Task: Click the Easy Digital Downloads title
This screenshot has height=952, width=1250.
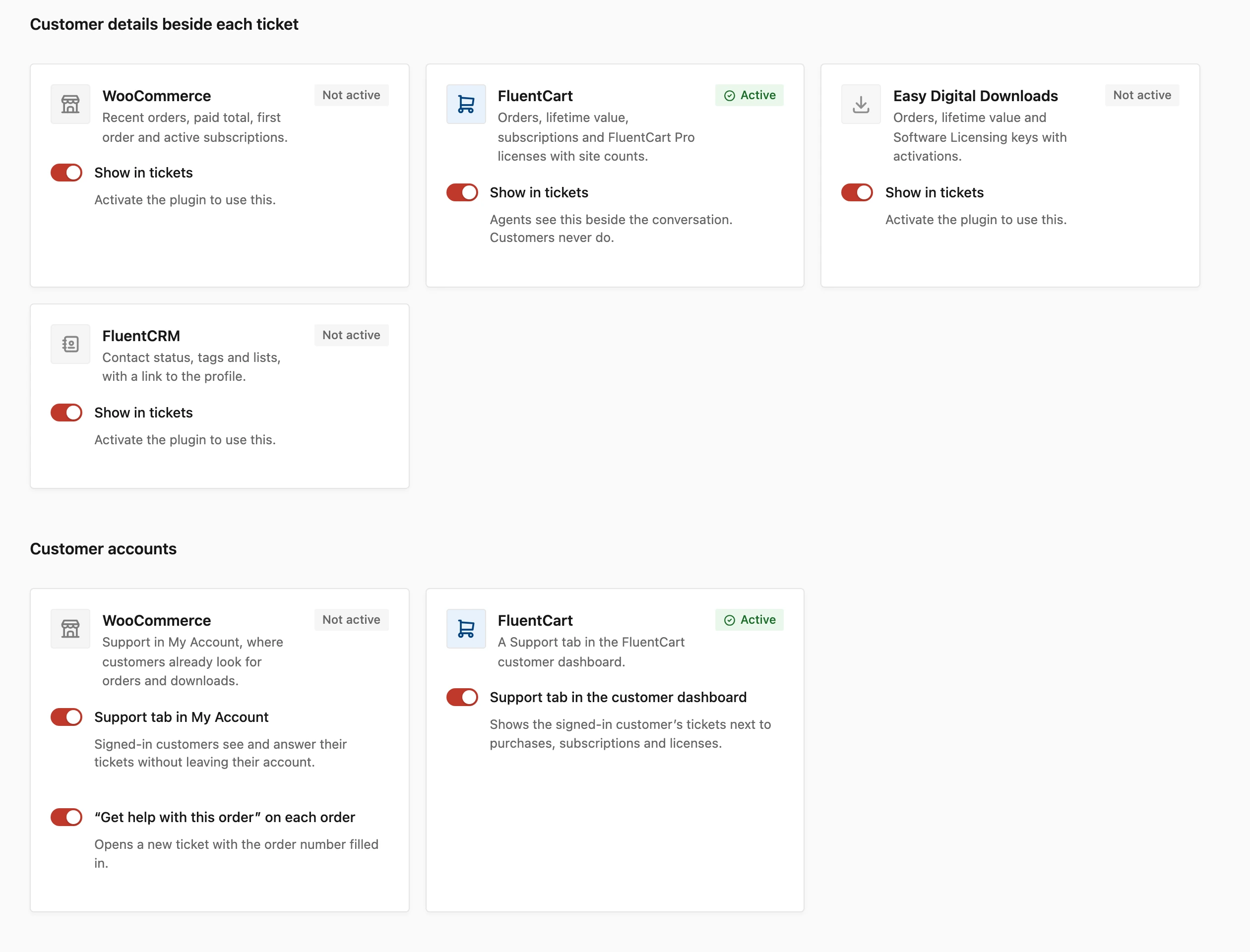Action: (976, 96)
